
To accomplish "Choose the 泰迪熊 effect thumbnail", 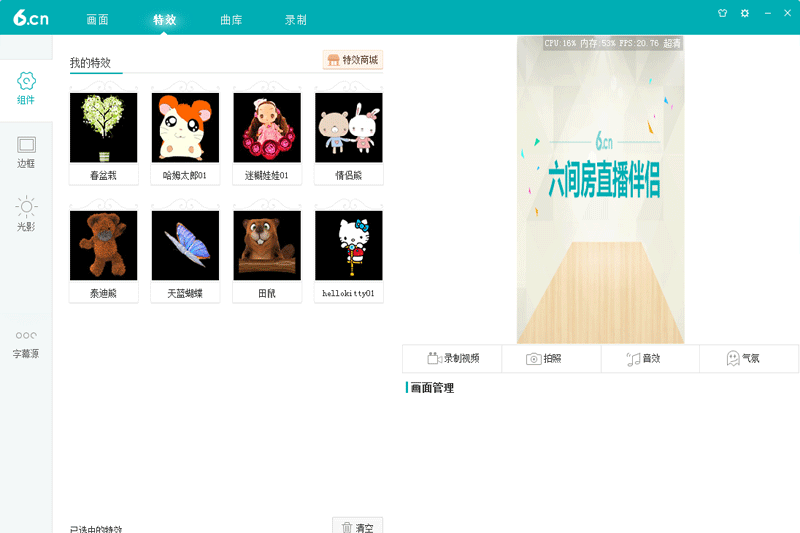I will click(104, 245).
